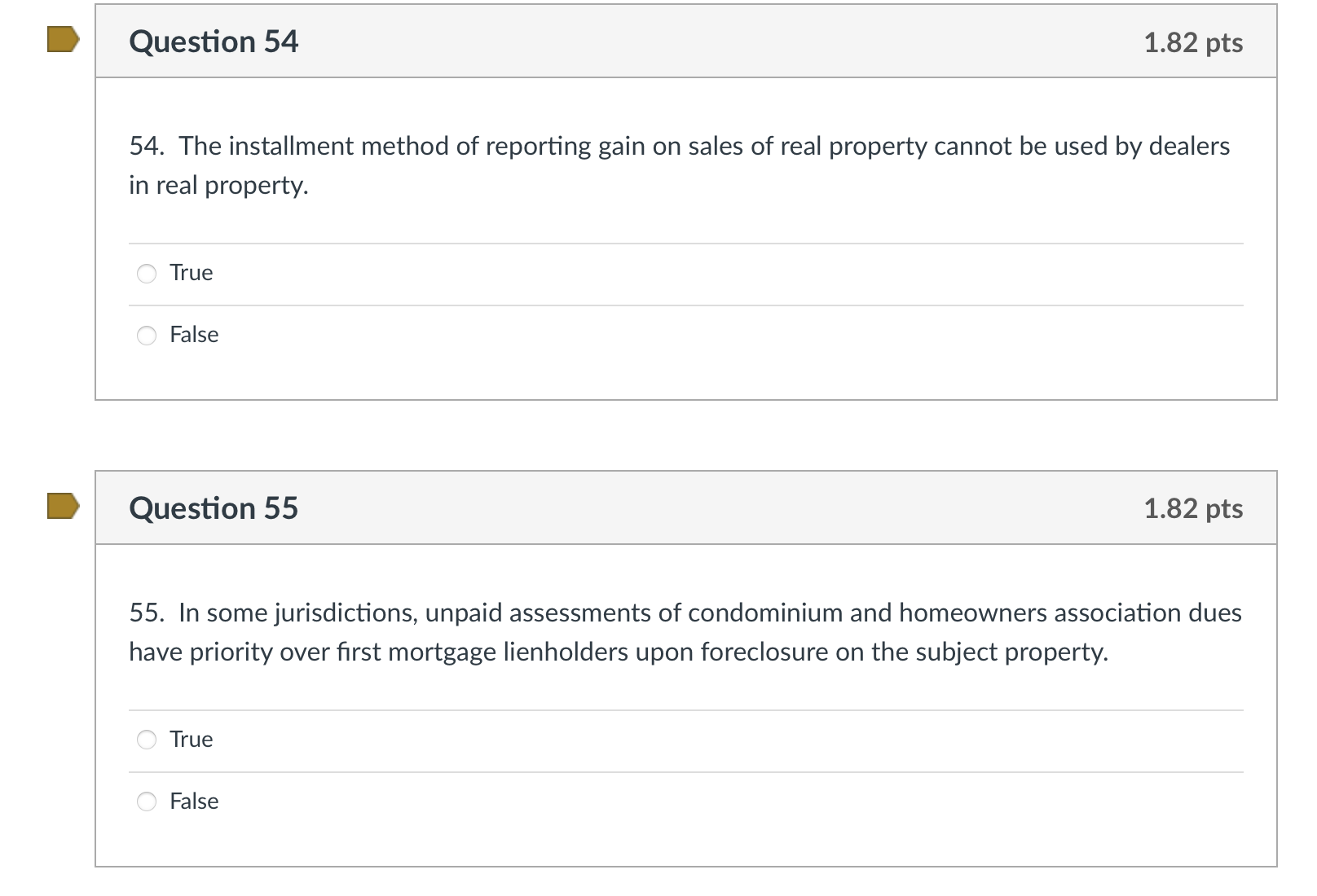The height and width of the screenshot is (896, 1317).
Task: Click the False answer label in Question 54
Action: pos(193,335)
